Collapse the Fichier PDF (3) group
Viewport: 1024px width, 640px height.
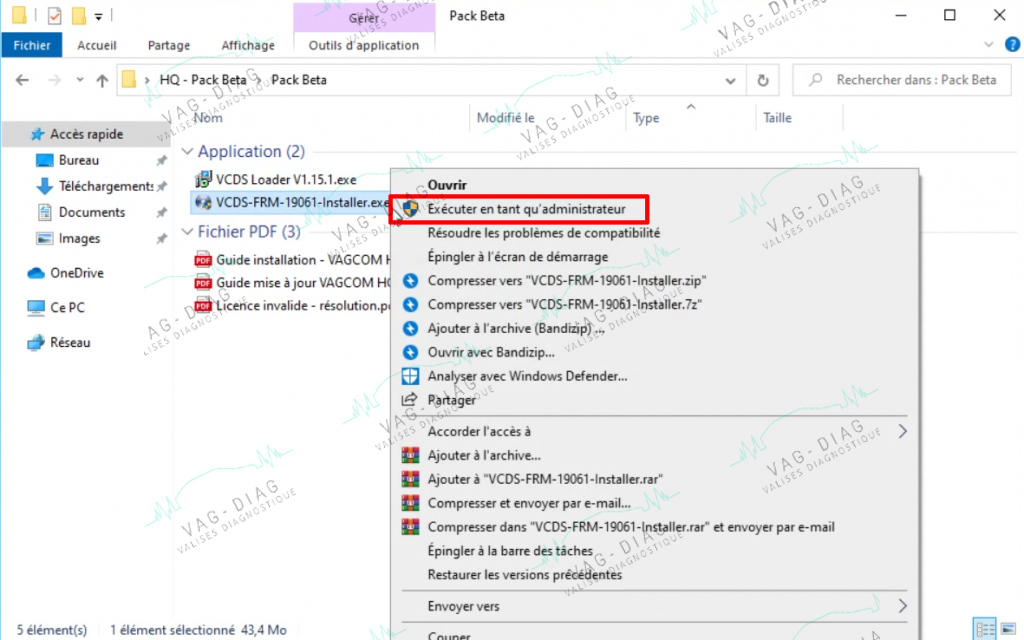[x=187, y=232]
